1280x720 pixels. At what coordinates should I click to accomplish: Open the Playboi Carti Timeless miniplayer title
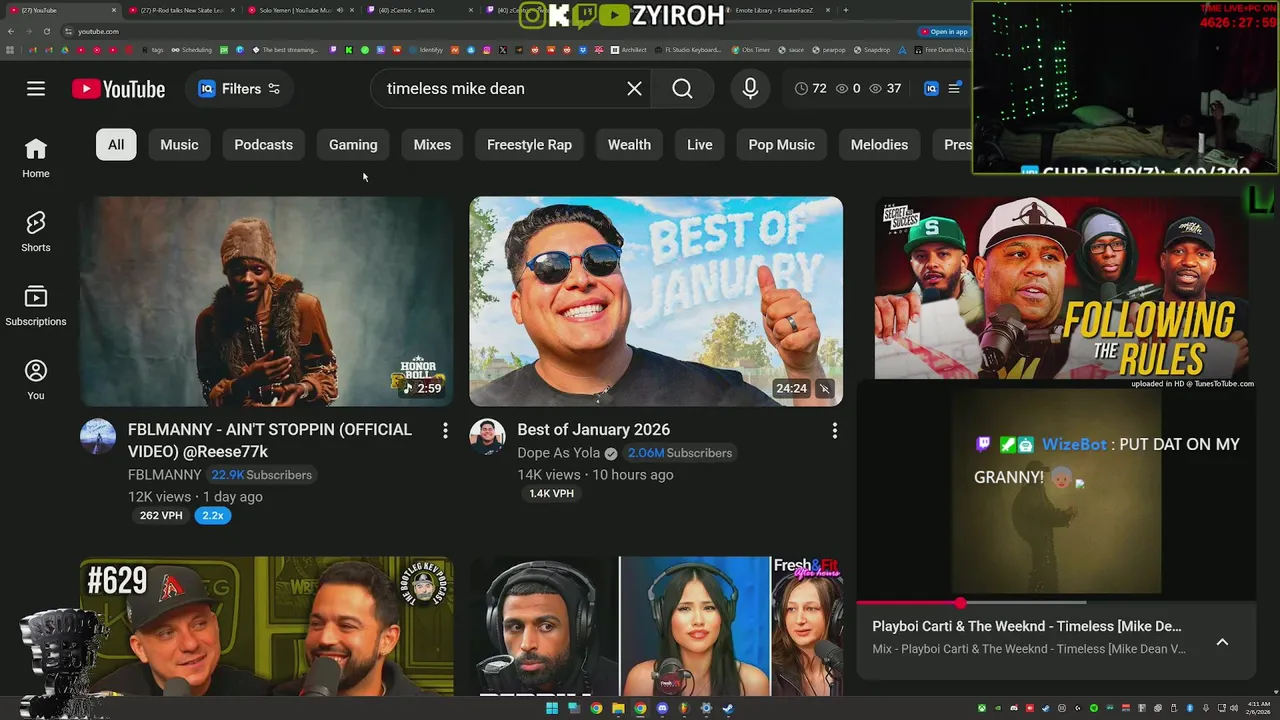coord(1027,626)
